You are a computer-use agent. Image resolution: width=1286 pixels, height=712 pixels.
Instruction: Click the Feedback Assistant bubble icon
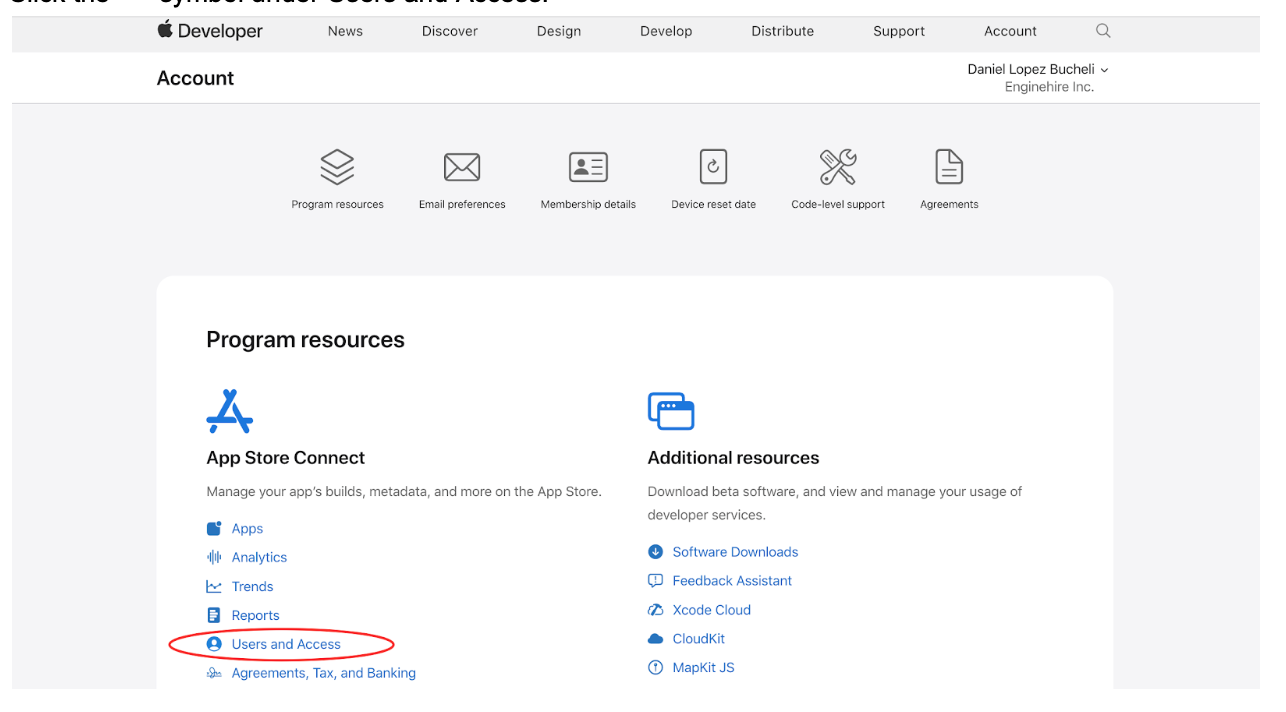click(x=656, y=581)
